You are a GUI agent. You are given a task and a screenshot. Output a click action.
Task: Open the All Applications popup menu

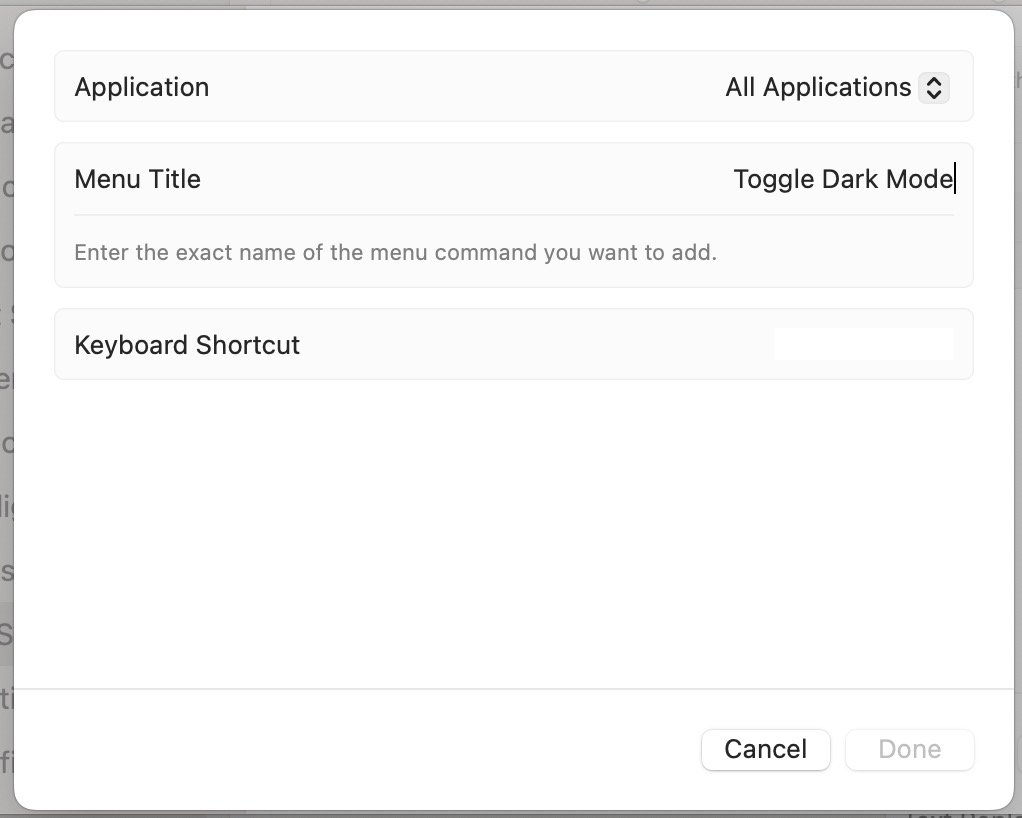coord(819,88)
